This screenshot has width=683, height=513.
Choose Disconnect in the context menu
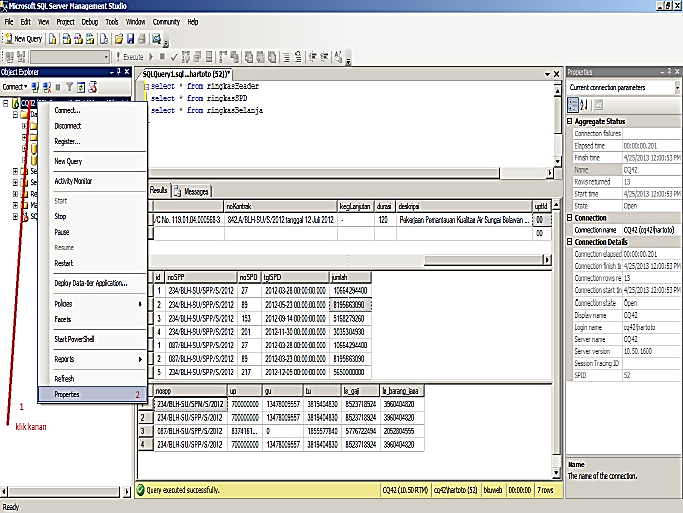point(92,126)
